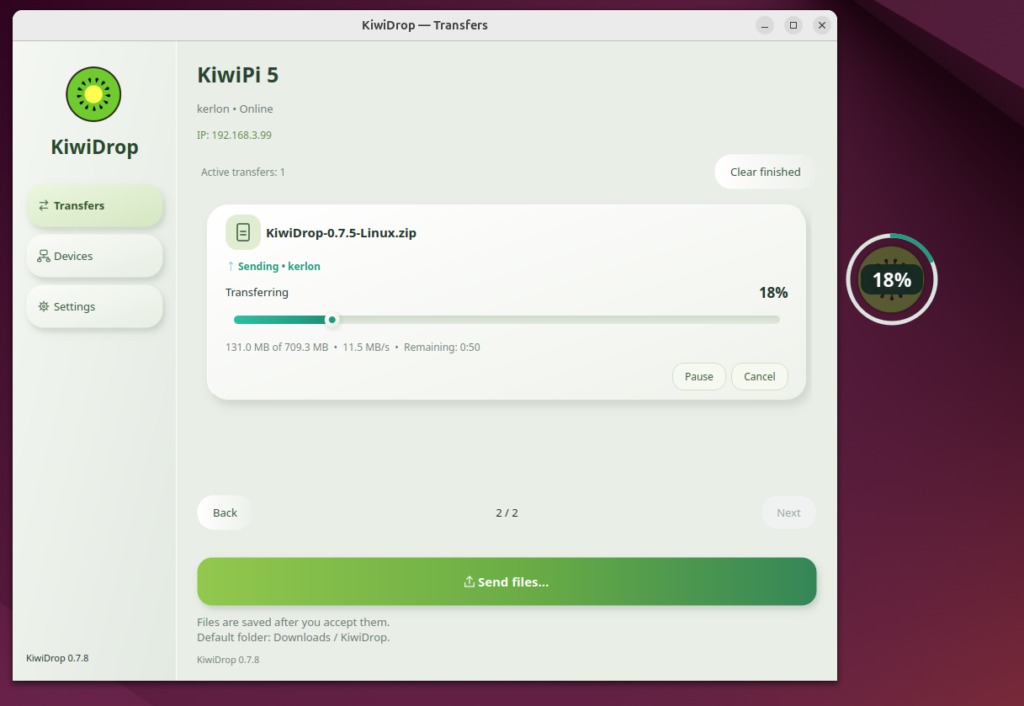This screenshot has width=1024, height=706.
Task: Click the 'Sending • kerlon' status
Action: point(279,266)
